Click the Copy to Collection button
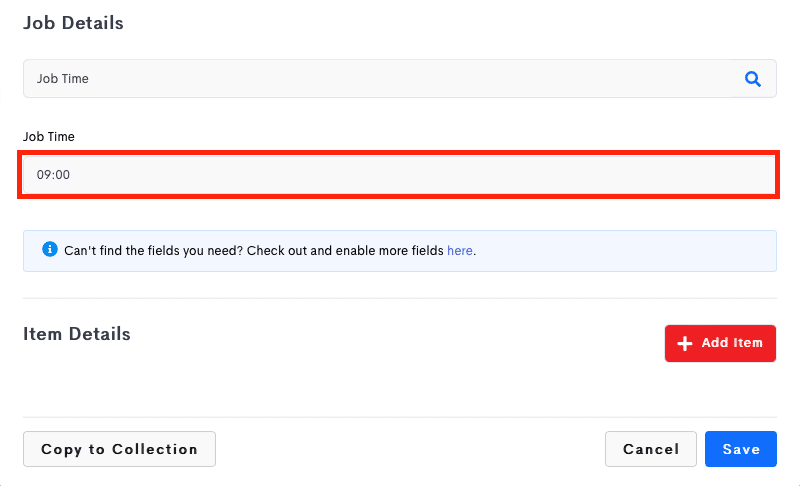800x486 pixels. click(119, 449)
